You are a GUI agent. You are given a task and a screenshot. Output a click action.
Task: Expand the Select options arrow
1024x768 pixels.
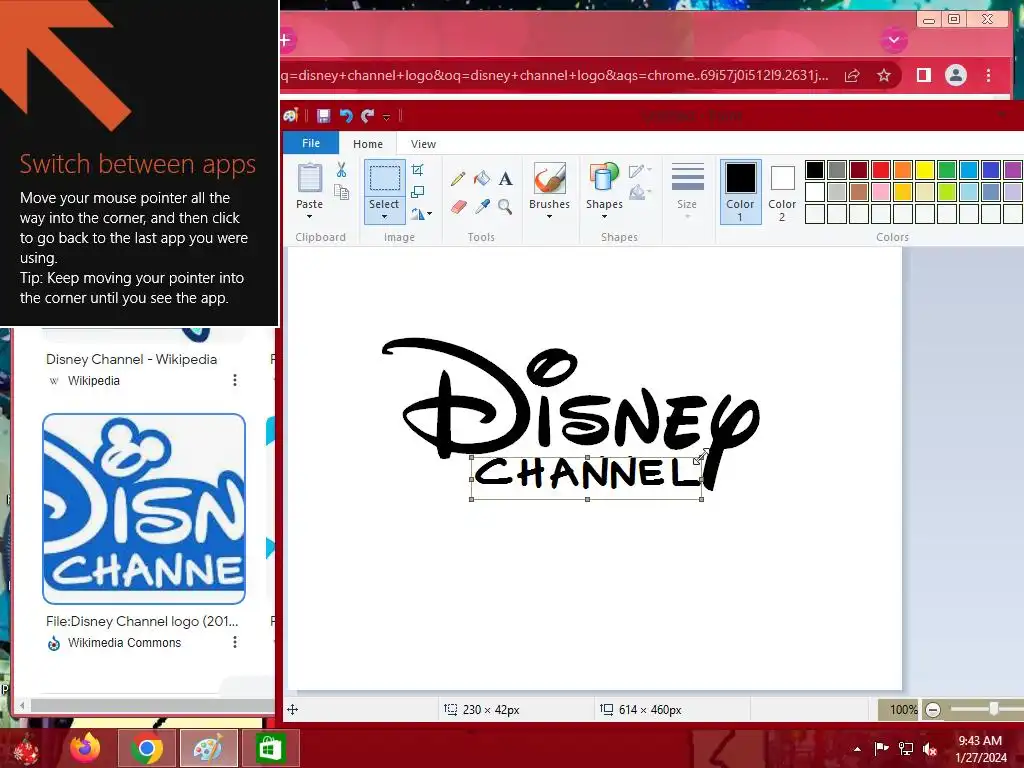385,216
